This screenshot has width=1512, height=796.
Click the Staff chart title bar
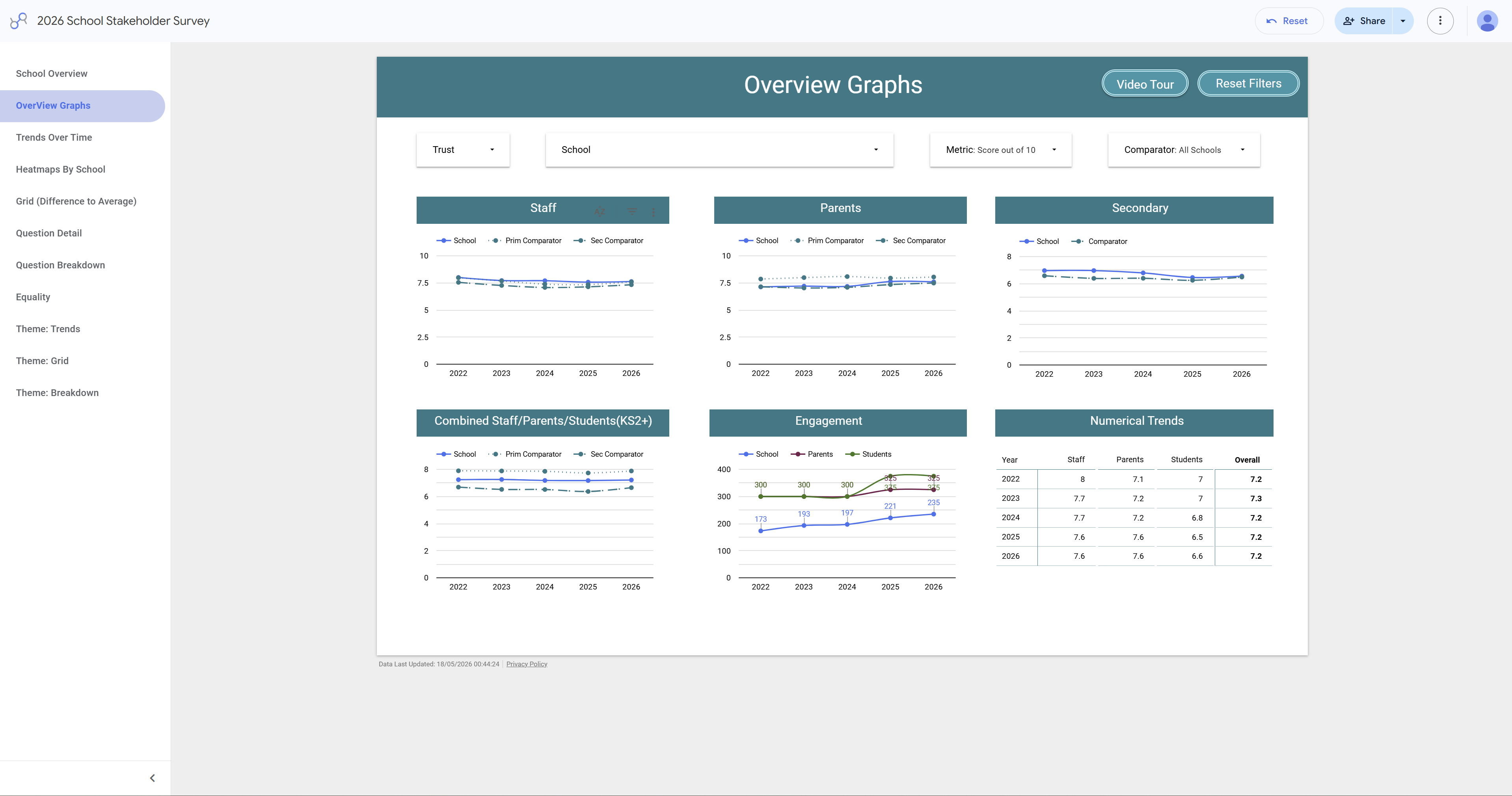click(543, 210)
